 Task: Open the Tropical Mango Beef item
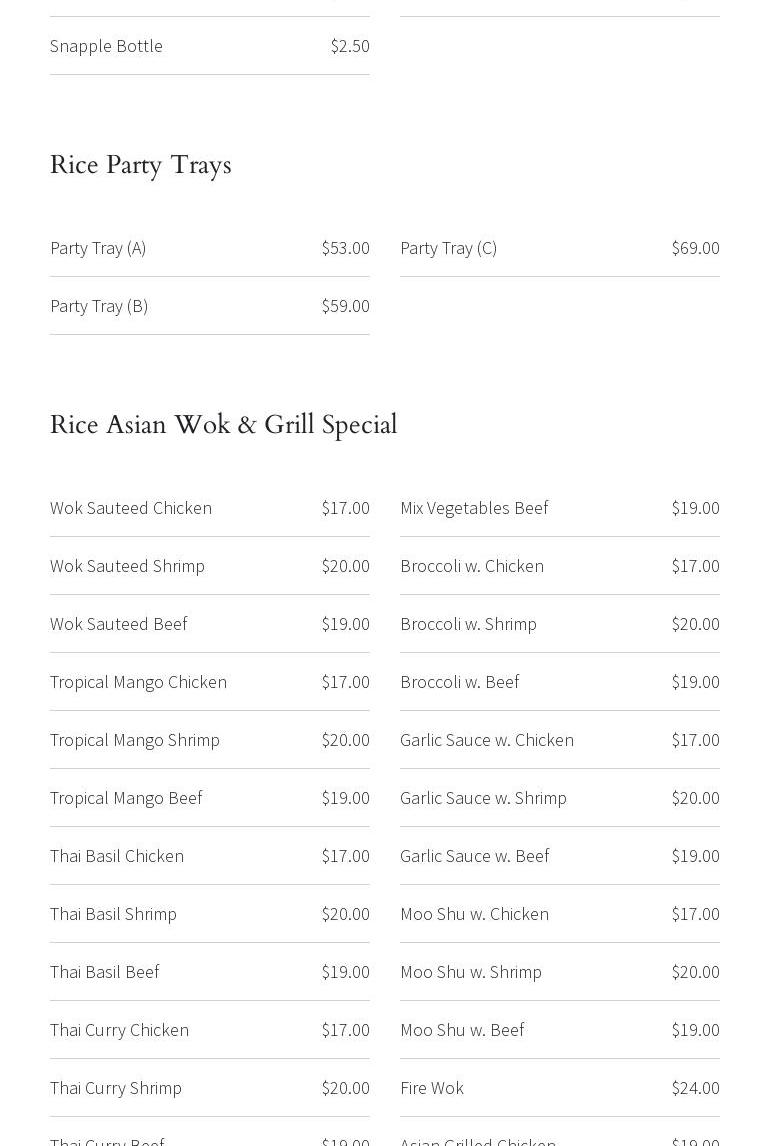point(126,798)
